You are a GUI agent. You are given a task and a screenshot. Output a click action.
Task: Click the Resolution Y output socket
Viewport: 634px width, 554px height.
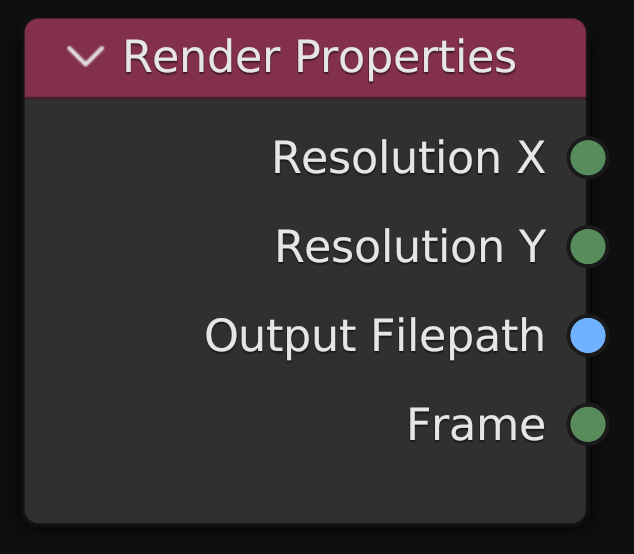click(x=587, y=247)
